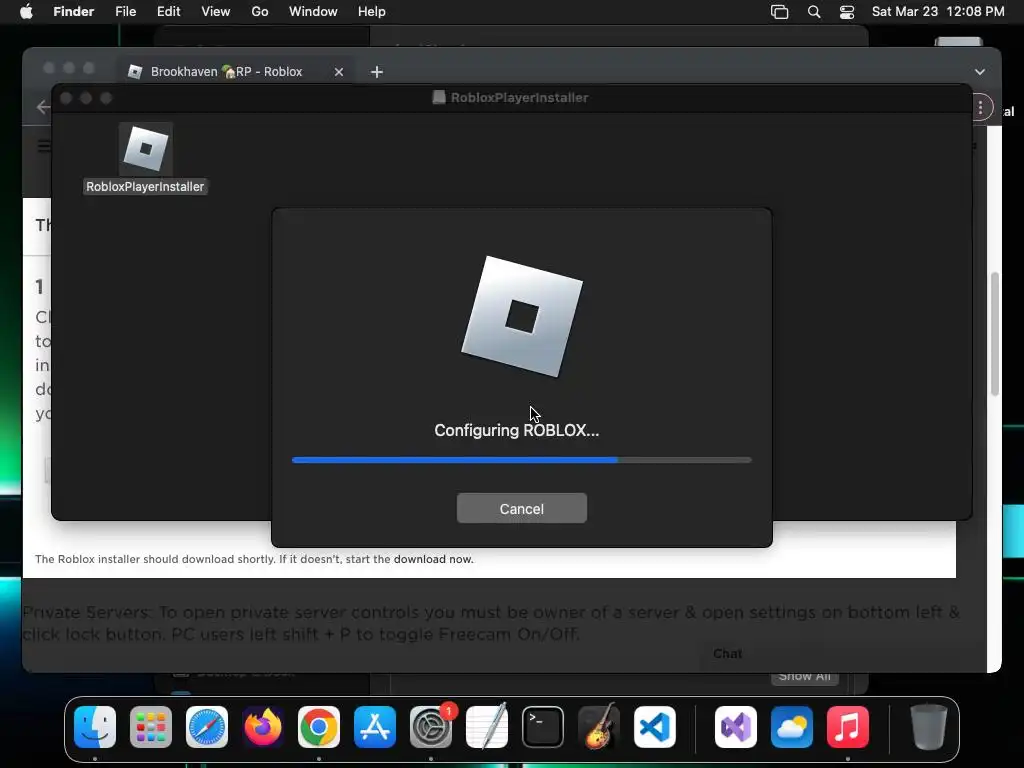Launch GarageBand from the Dock
Image resolution: width=1024 pixels, height=768 pixels.
599,726
